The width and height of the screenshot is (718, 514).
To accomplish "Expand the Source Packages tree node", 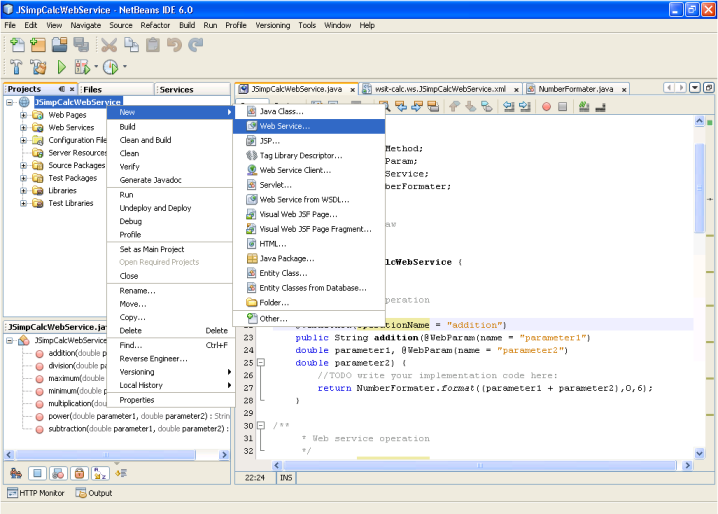I will (x=24, y=166).
